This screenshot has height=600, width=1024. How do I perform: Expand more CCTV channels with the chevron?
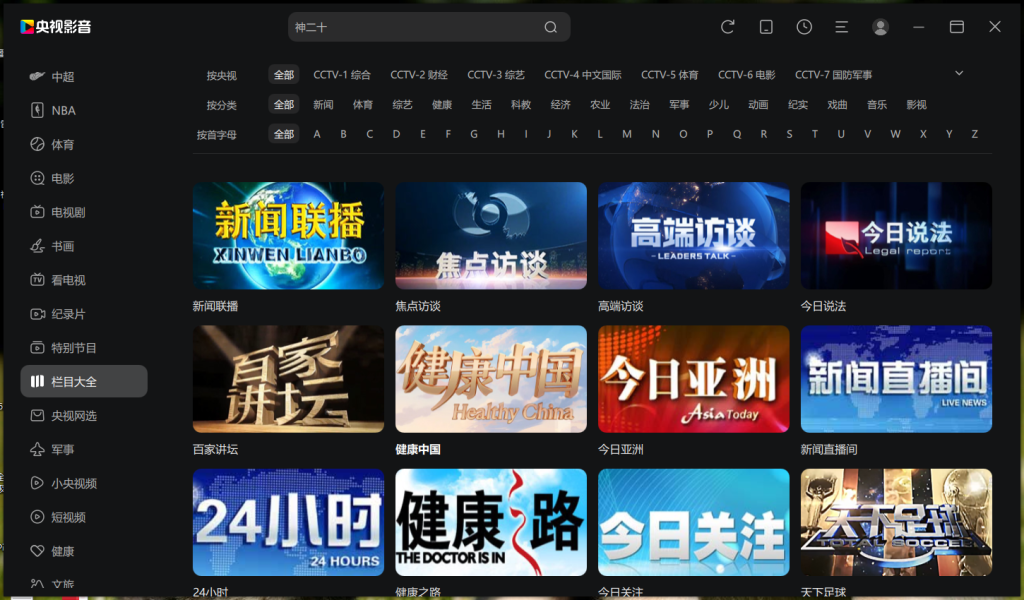click(x=958, y=74)
